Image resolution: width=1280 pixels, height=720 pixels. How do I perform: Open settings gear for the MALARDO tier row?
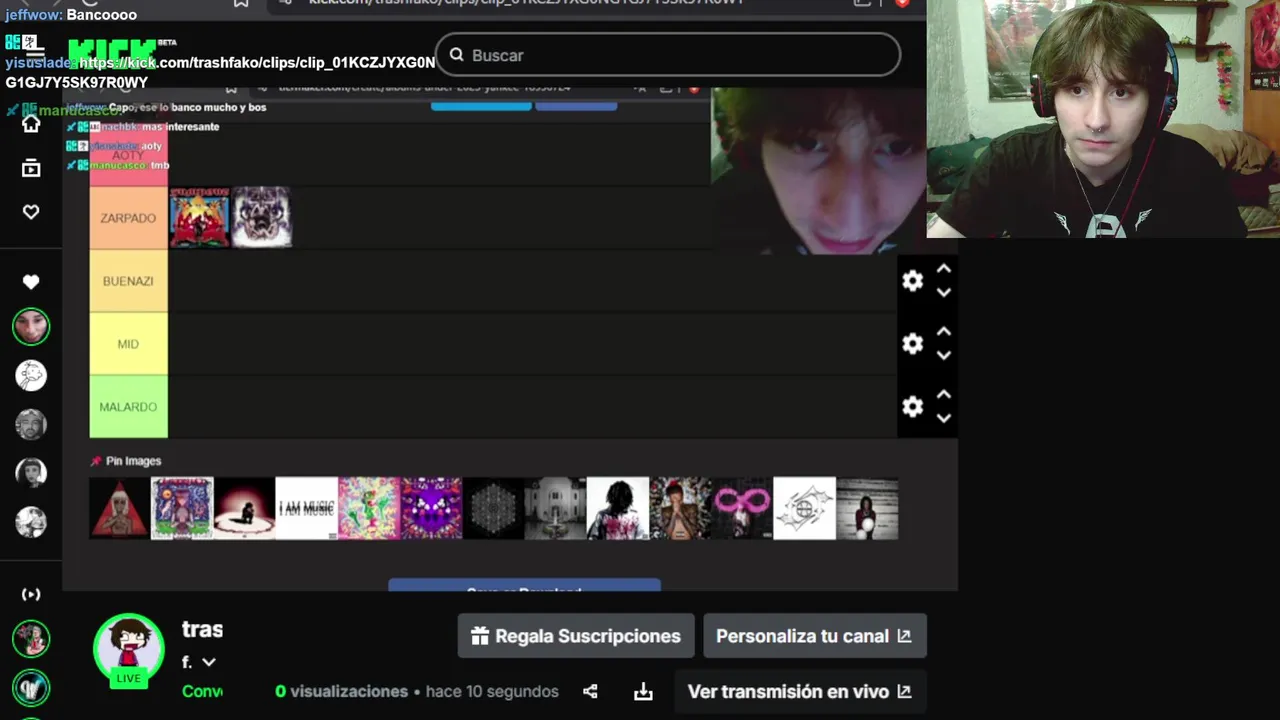click(912, 407)
